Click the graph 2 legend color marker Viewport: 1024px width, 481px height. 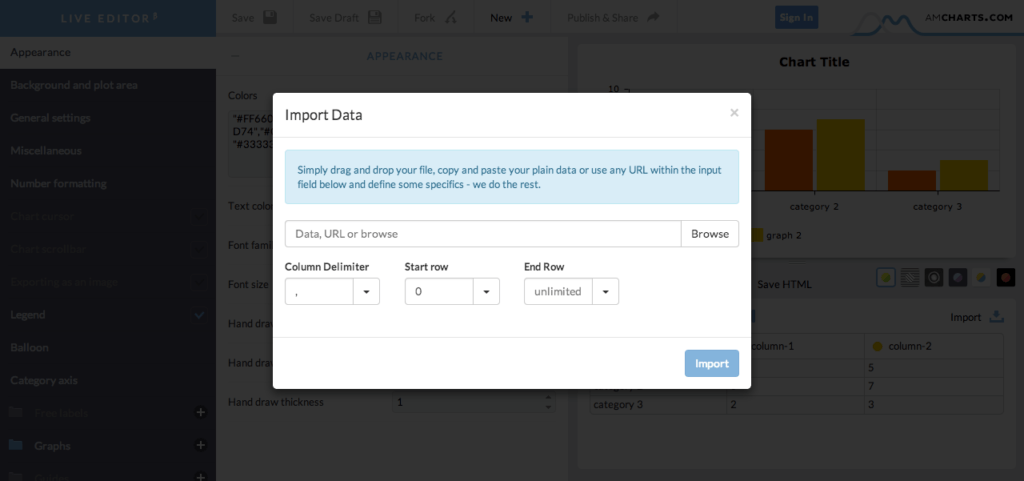(757, 235)
